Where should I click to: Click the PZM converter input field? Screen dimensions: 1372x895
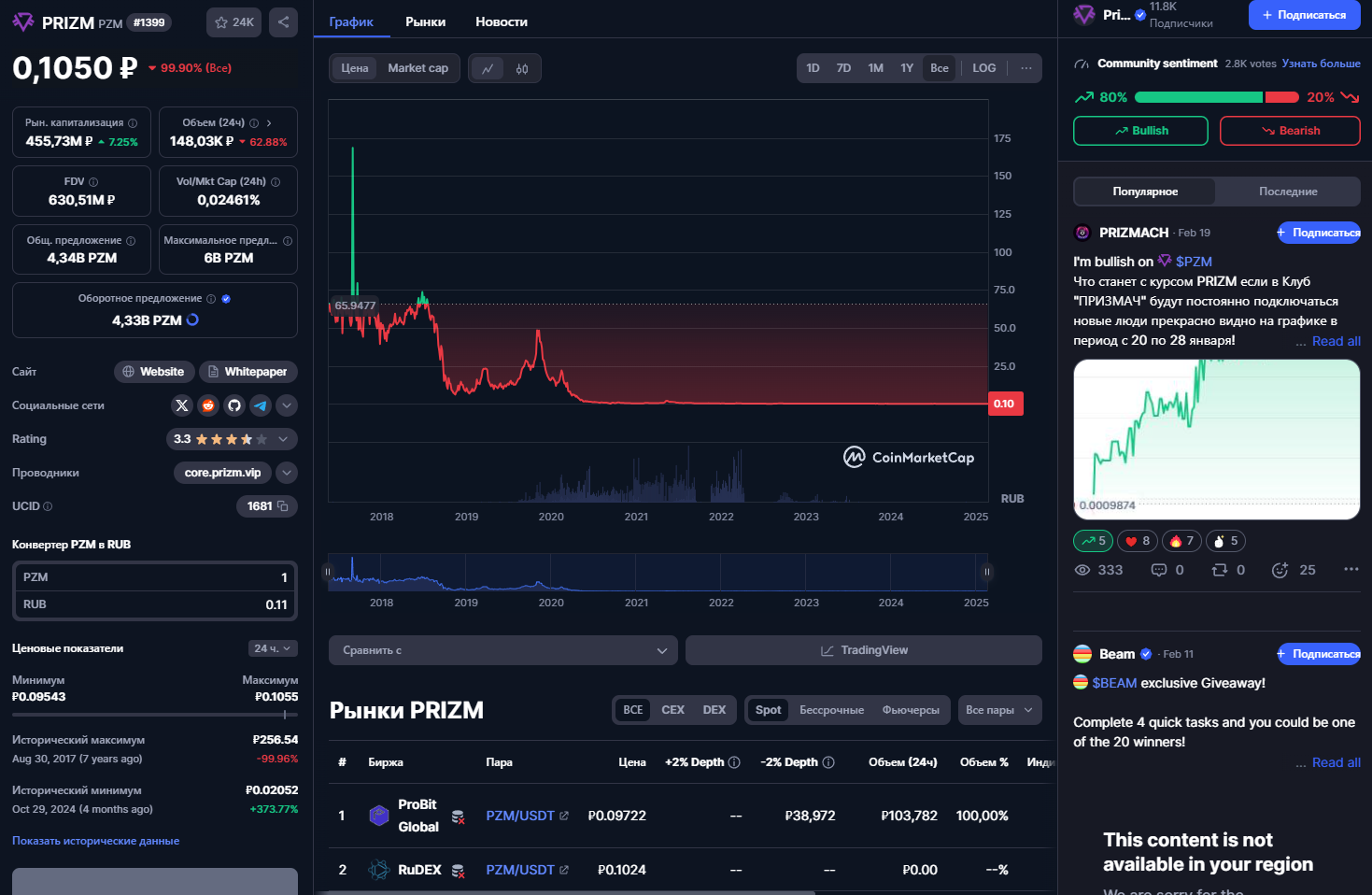(155, 577)
